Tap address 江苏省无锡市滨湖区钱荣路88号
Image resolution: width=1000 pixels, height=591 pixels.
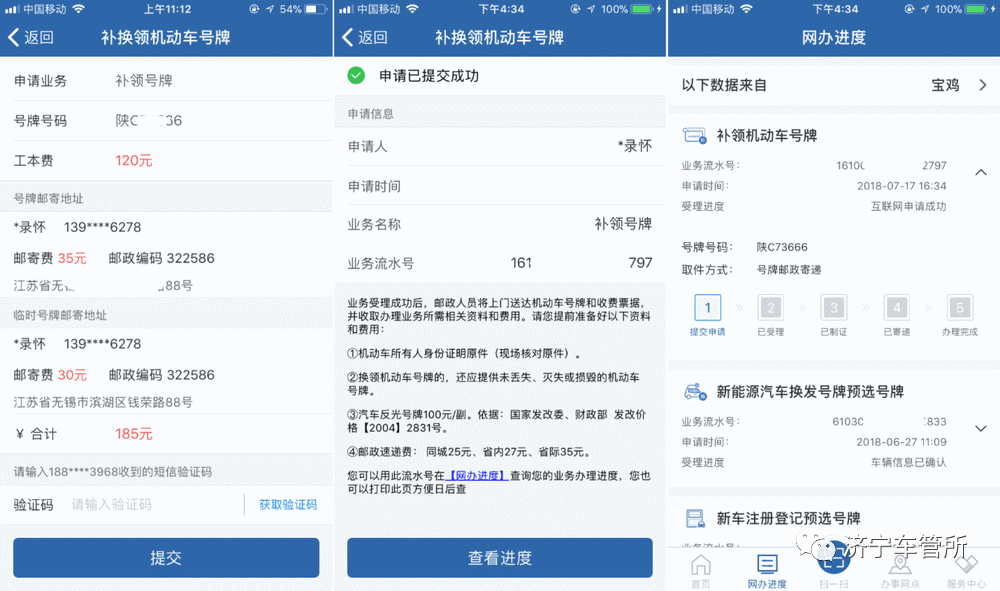pyautogui.click(x=103, y=402)
